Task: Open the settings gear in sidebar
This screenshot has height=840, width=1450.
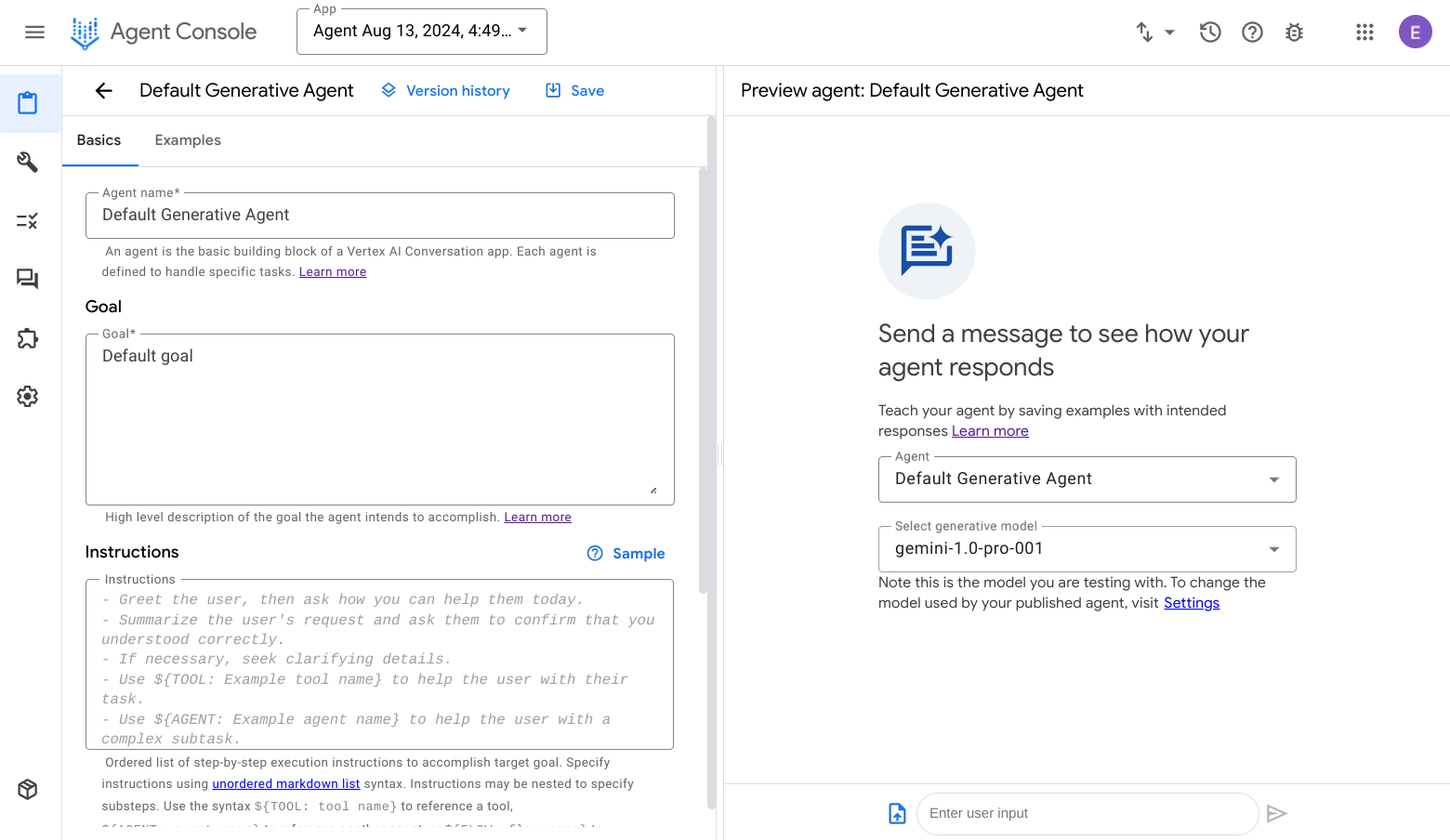Action: 28,397
